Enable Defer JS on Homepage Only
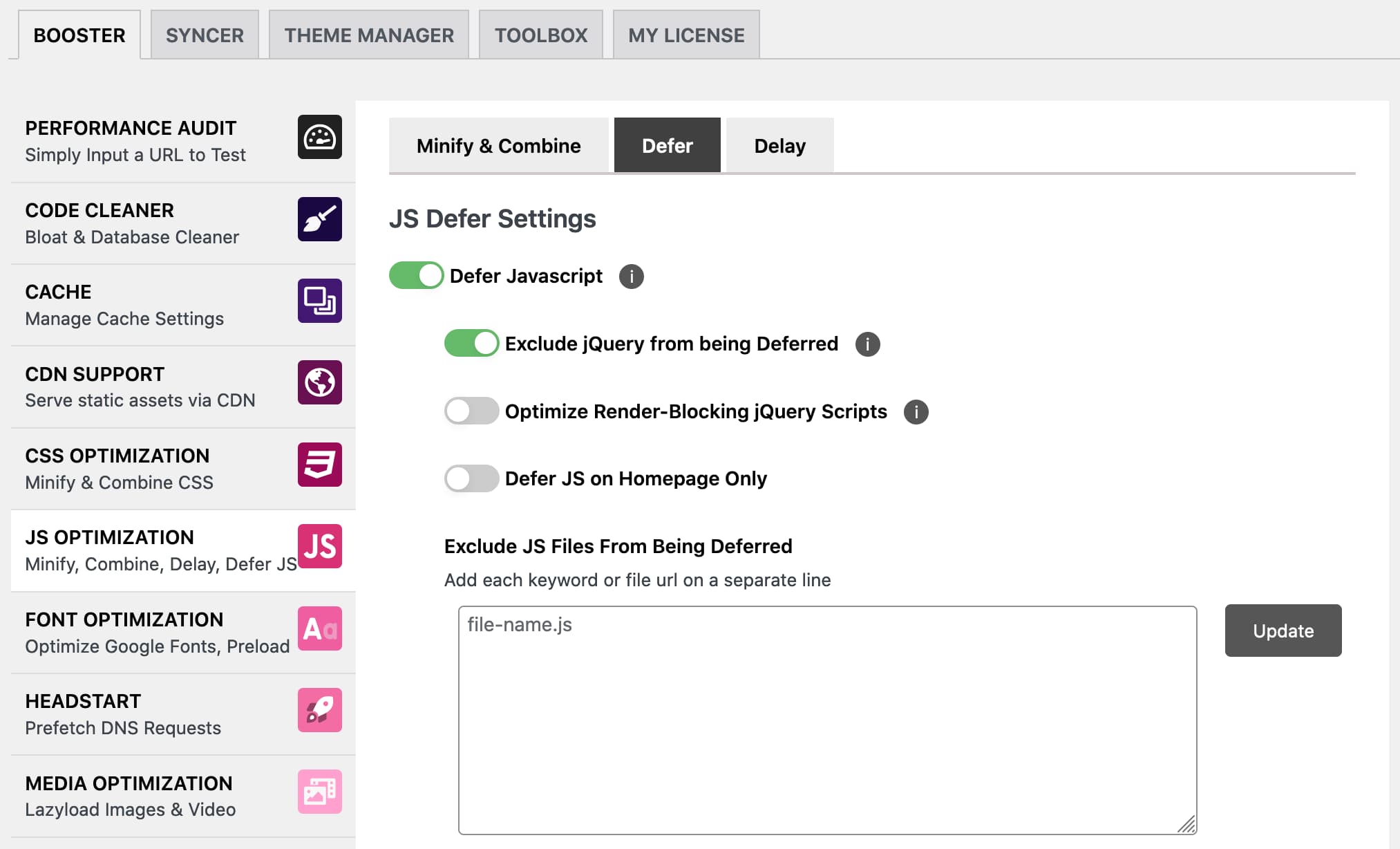Screen dimensions: 1400x849 pyautogui.click(x=471, y=478)
